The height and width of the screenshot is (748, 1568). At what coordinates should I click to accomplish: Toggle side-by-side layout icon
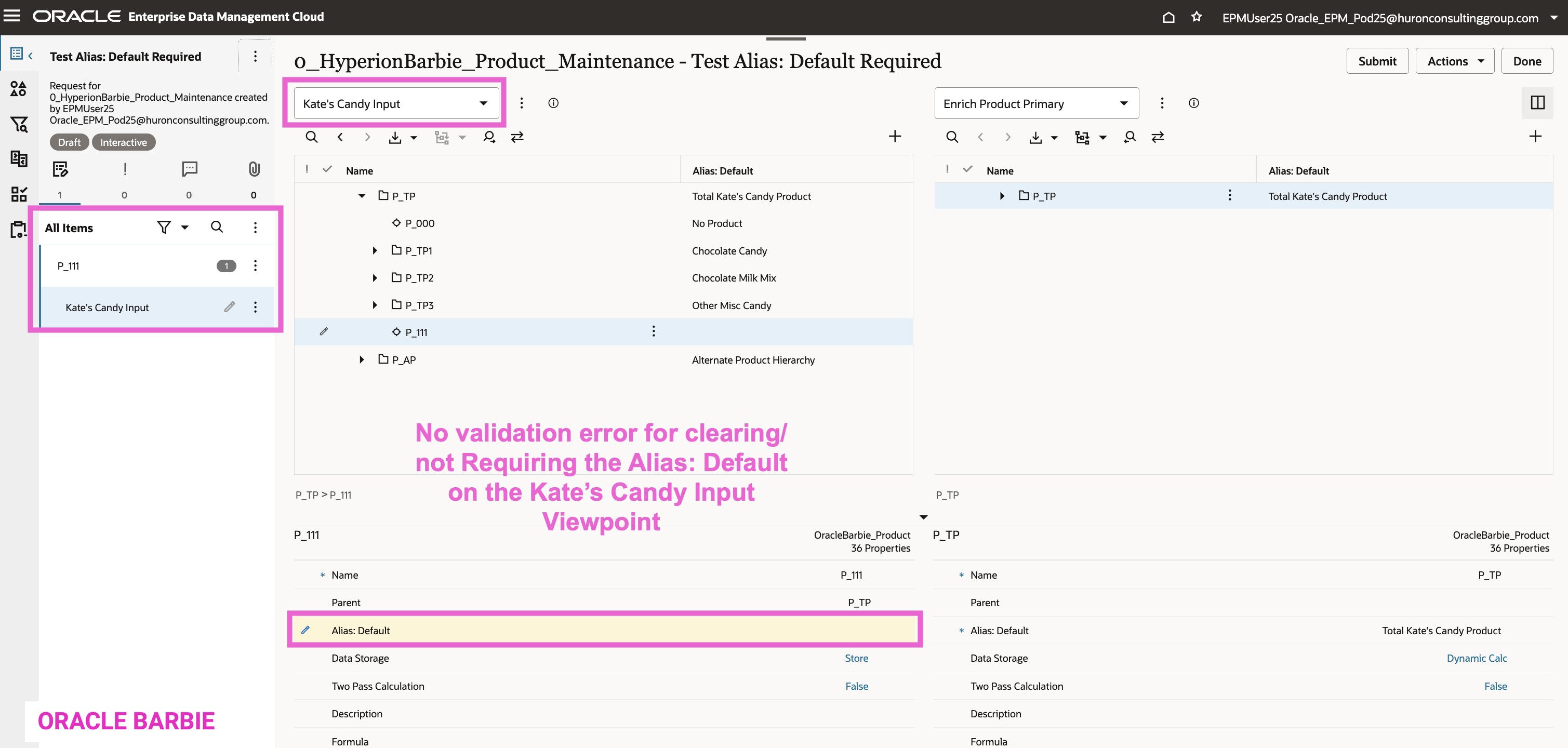pyautogui.click(x=1537, y=103)
